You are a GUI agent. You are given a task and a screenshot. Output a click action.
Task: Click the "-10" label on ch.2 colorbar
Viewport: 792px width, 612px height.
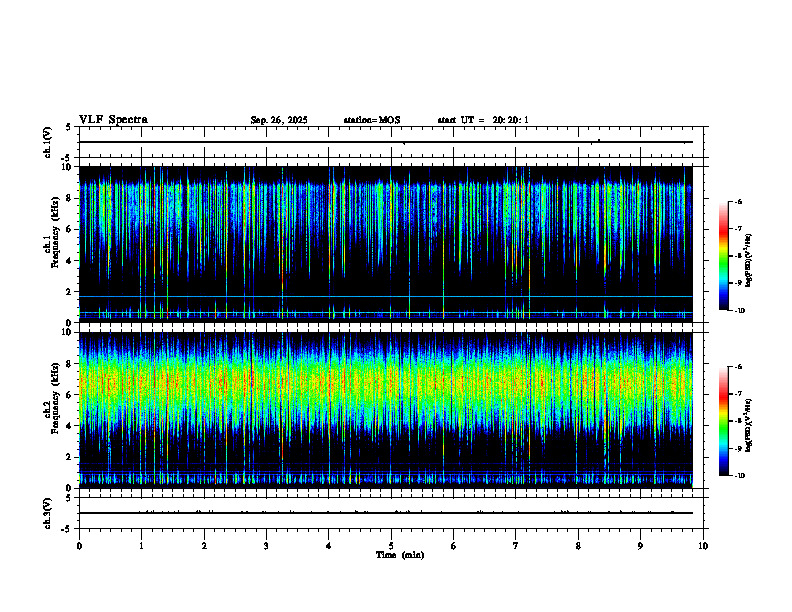pos(740,476)
